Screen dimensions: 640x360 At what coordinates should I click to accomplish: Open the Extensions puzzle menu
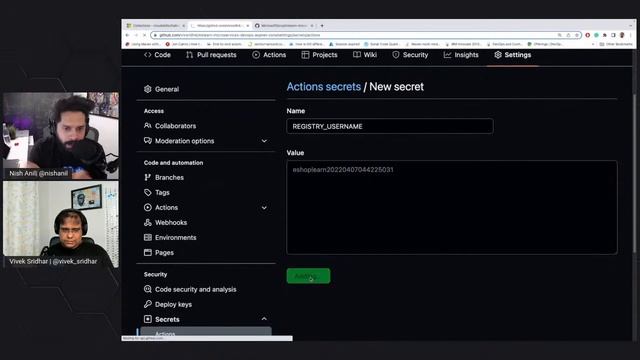coord(604,36)
